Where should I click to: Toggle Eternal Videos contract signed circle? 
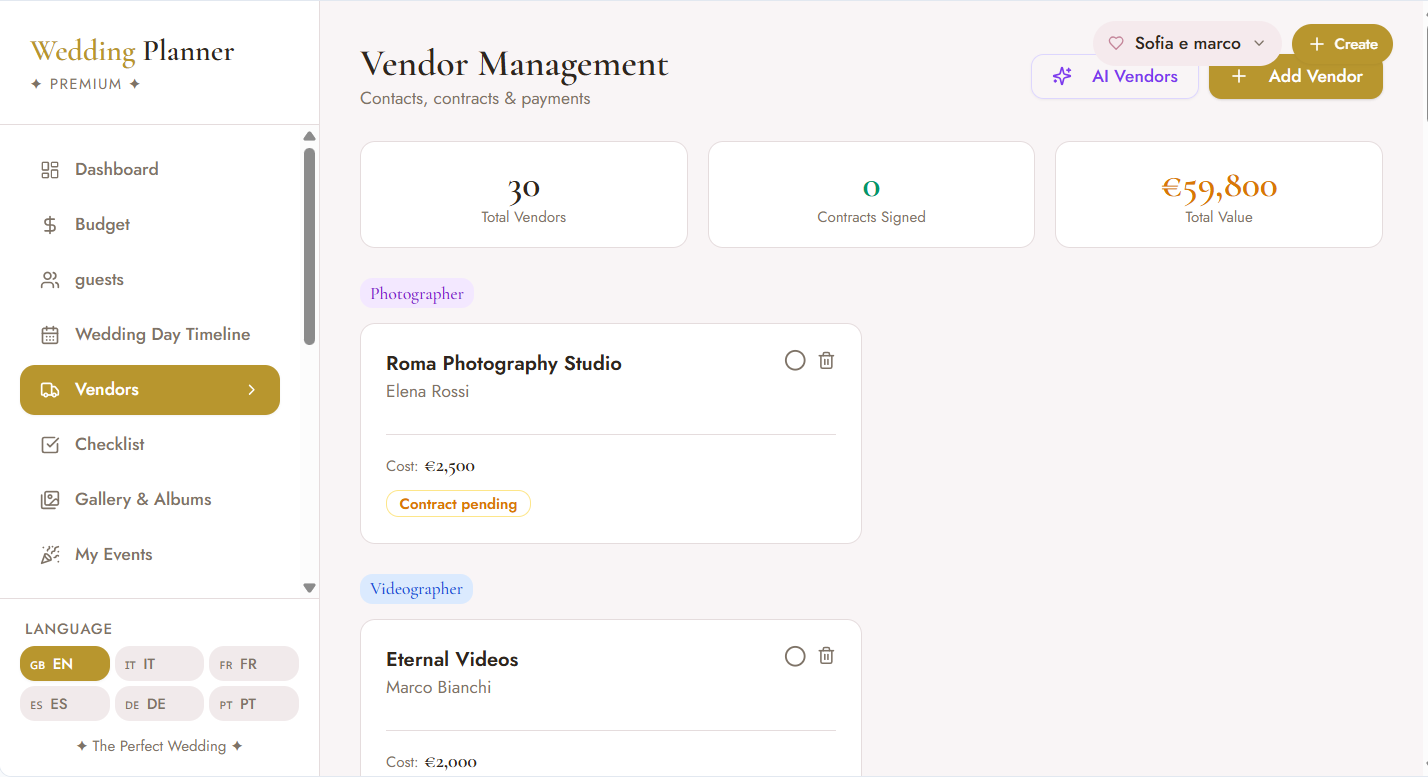[795, 656]
